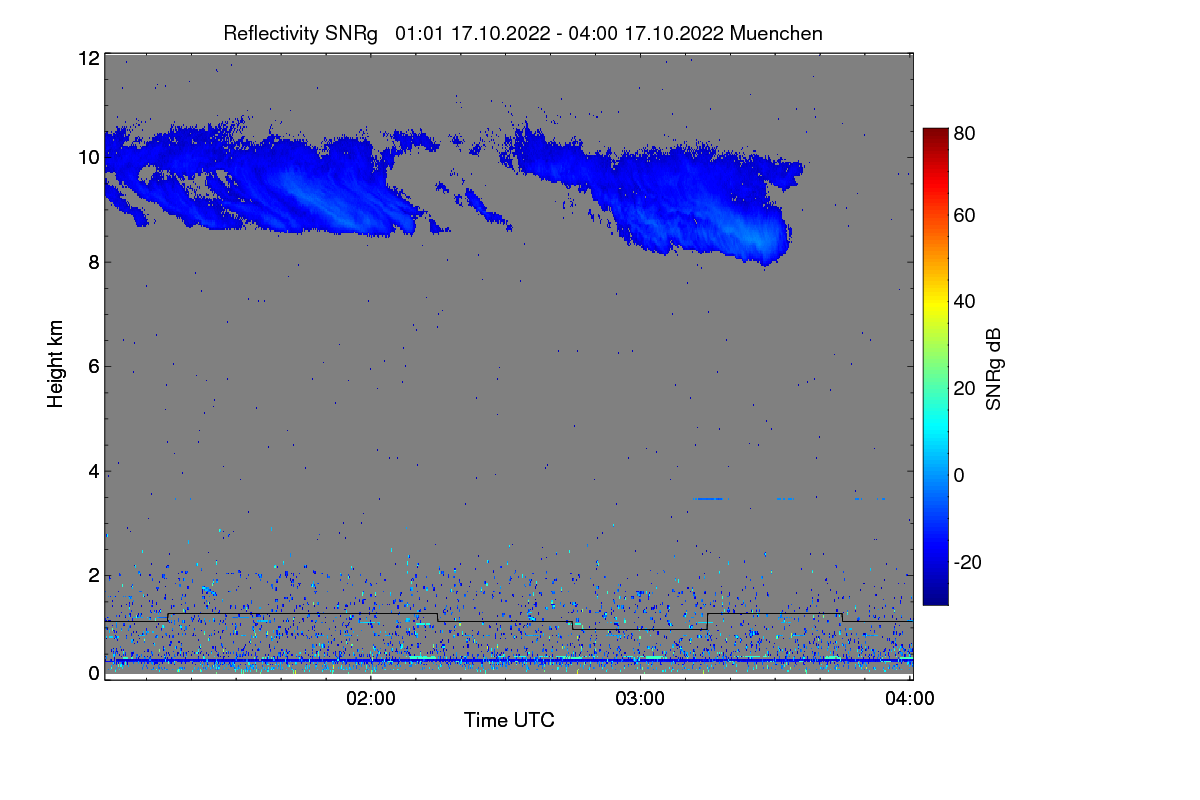
Task: Click the -20 colorbar tick label
Action: pos(967,563)
